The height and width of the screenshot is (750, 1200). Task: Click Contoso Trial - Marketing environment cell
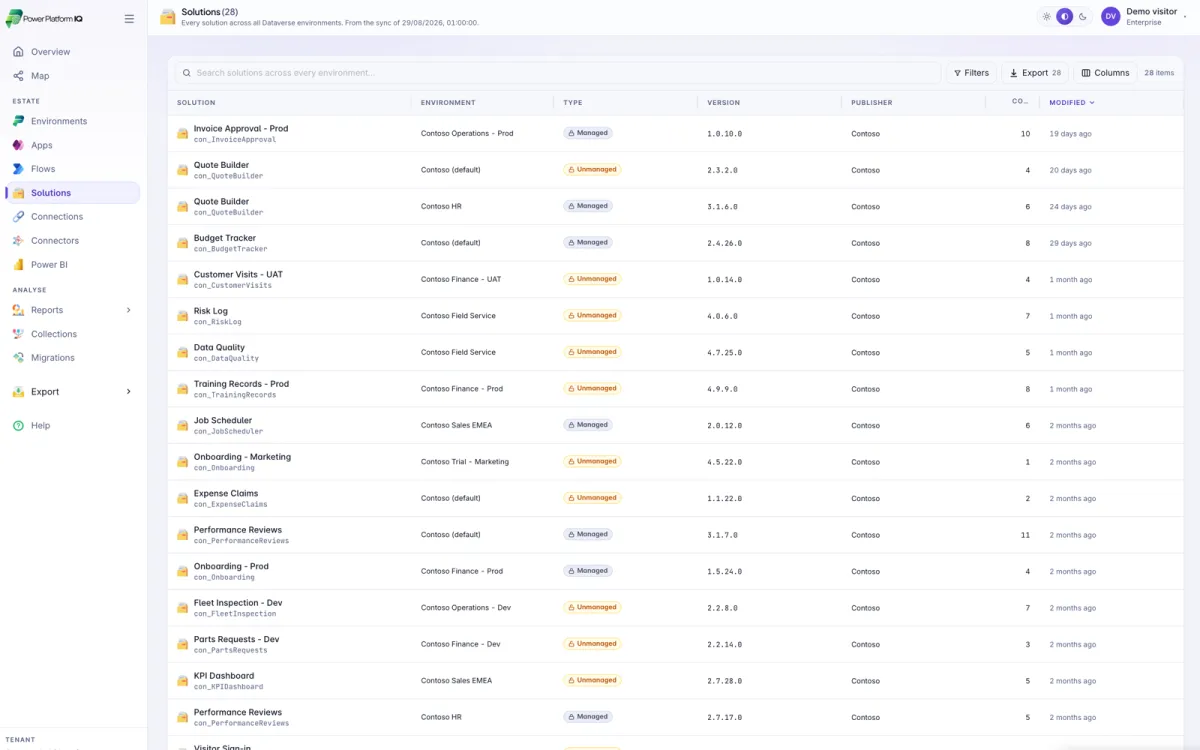[x=465, y=462]
